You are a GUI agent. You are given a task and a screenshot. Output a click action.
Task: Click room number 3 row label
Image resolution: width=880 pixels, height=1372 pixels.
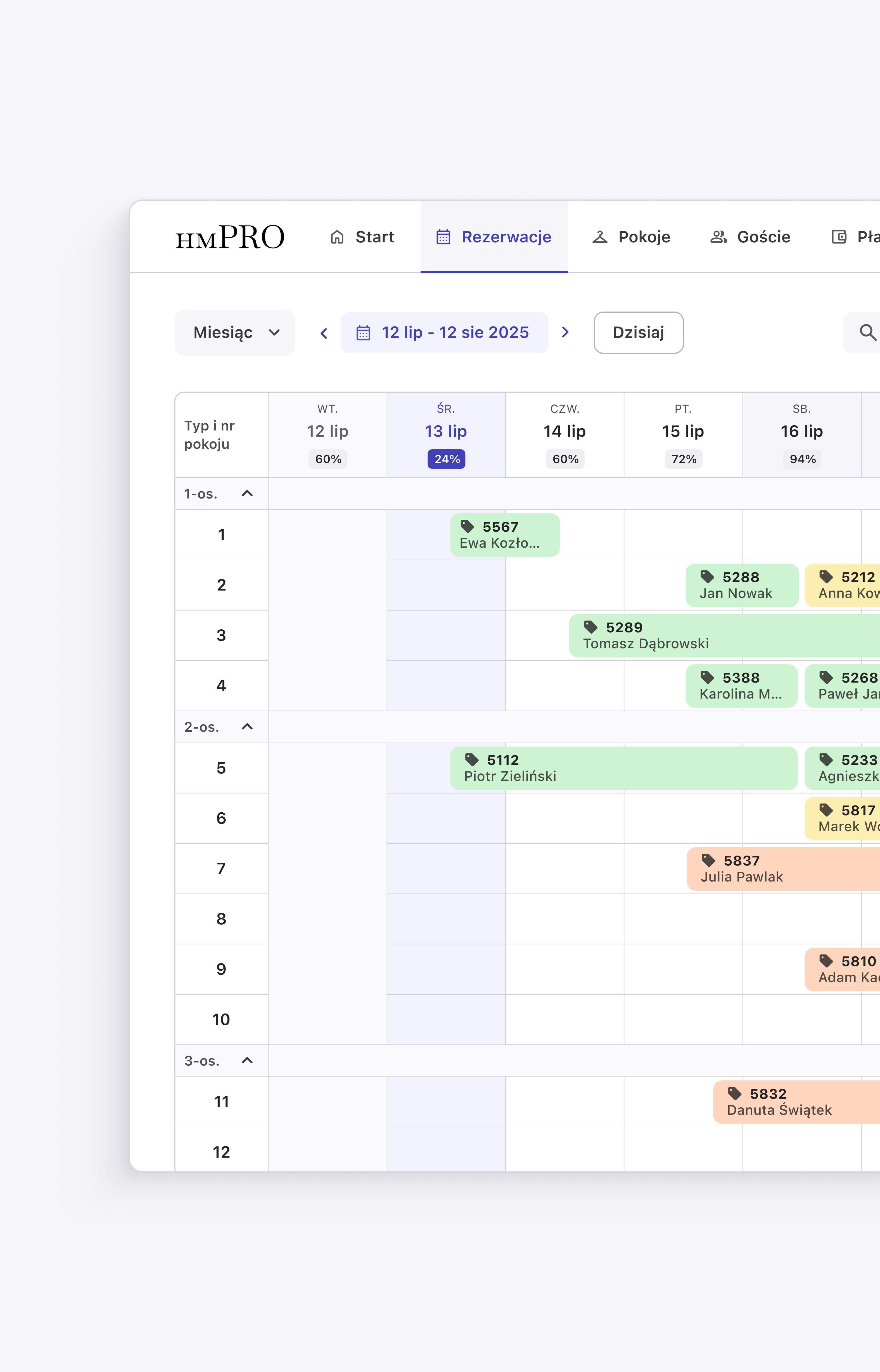coord(222,636)
